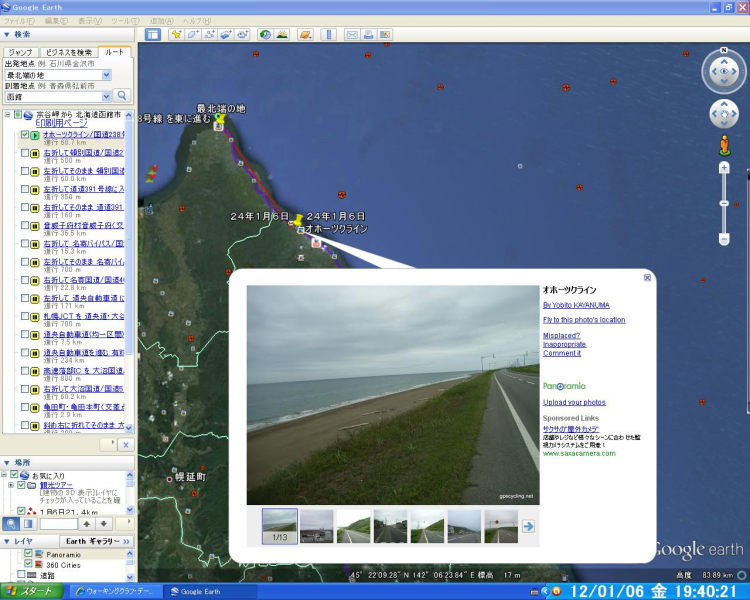The width and height of the screenshot is (750, 600).
Task: Open the 到着地点 destination dropdown
Action: [x=107, y=97]
